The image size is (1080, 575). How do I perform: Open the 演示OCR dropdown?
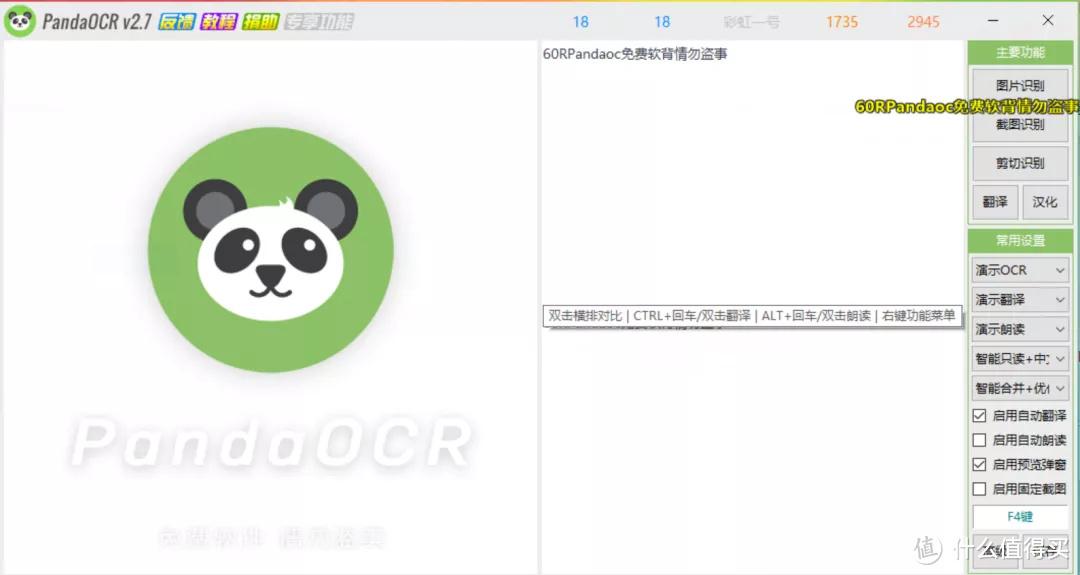[1020, 271]
